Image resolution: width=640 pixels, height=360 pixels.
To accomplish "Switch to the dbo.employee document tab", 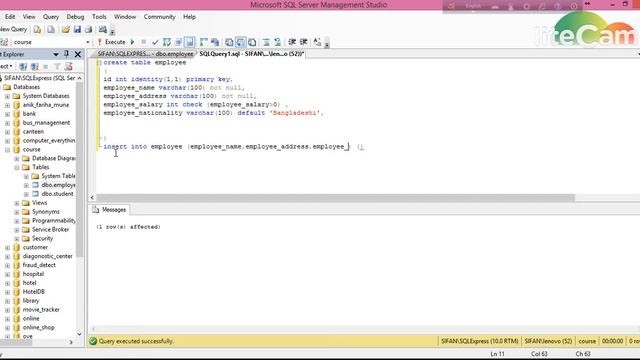I will [x=145, y=54].
